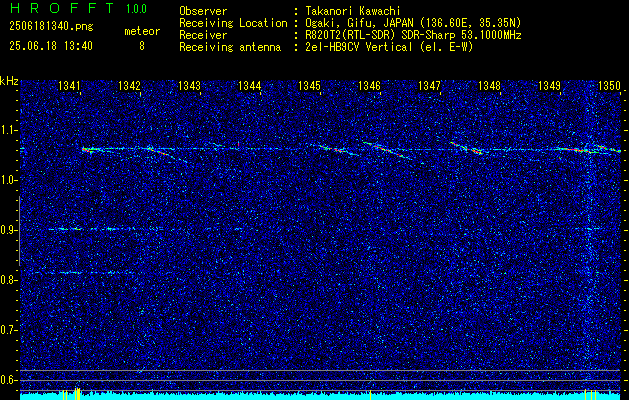
Task: Click the "Receiver" field label
Action: 203,35
